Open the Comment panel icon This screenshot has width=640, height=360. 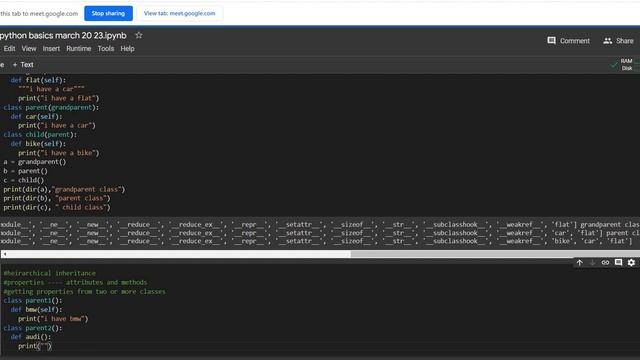pyautogui.click(x=551, y=40)
